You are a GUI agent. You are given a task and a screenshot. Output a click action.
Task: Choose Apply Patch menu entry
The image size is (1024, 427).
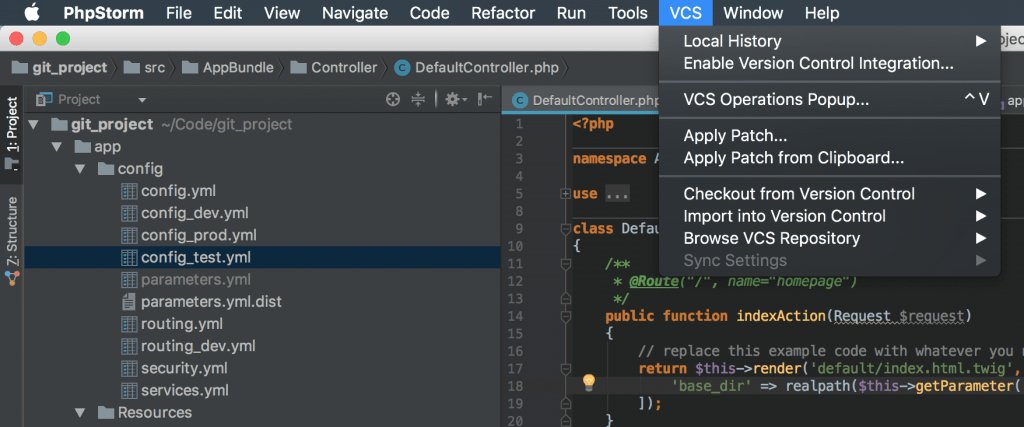click(829, 136)
